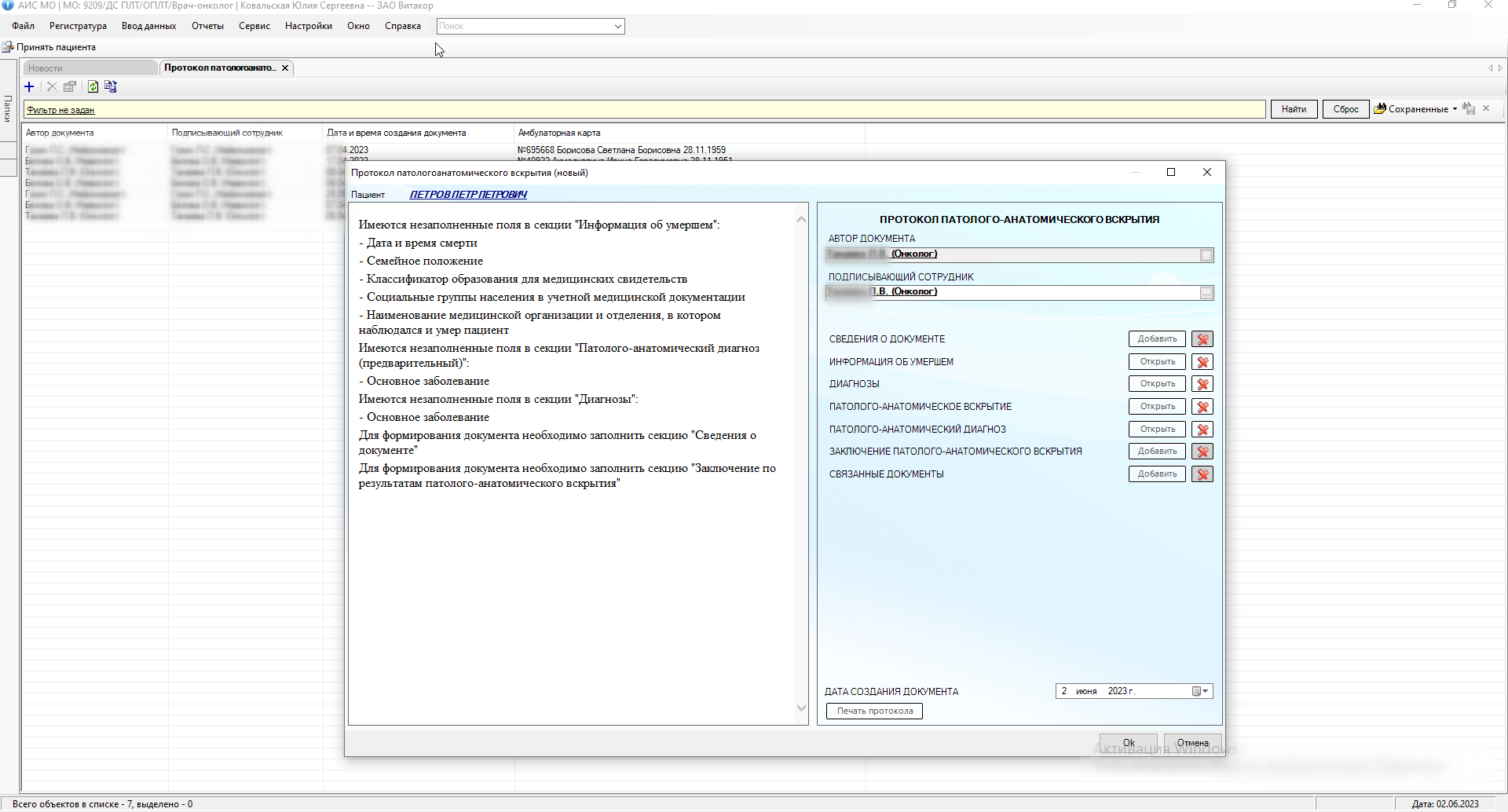Click Добавить for Заключение патолого-анатомического вскрытия

pos(1157,452)
